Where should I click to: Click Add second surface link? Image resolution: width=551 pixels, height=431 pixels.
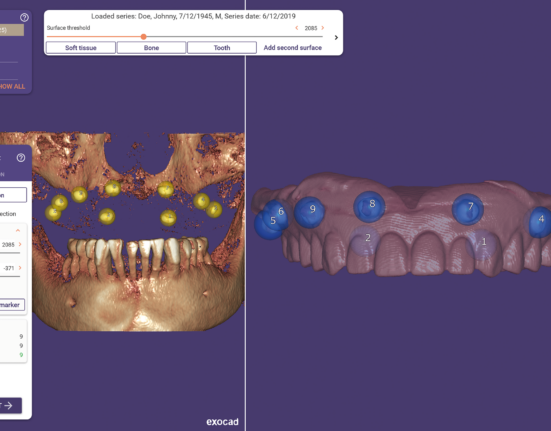click(293, 47)
